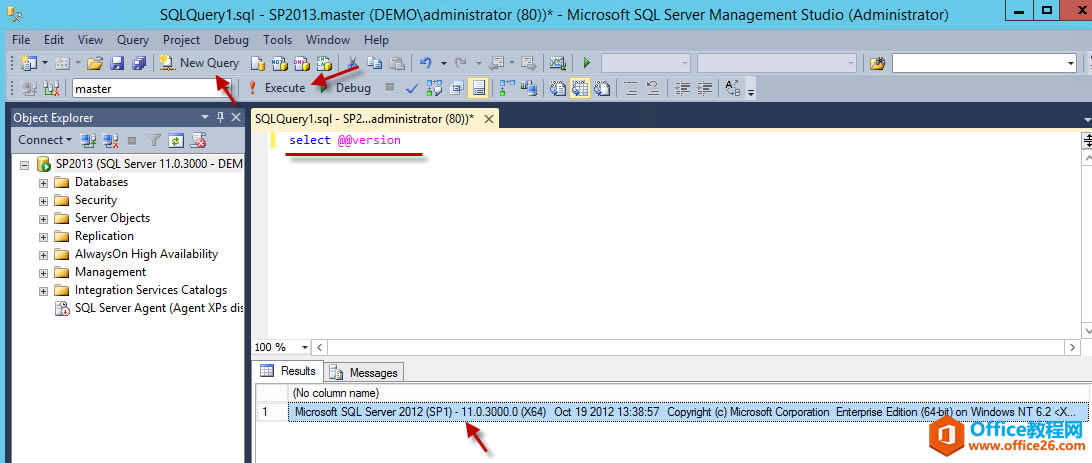
Task: Click Disconnect icon in Object Explorer
Action: pyautogui.click(x=110, y=140)
